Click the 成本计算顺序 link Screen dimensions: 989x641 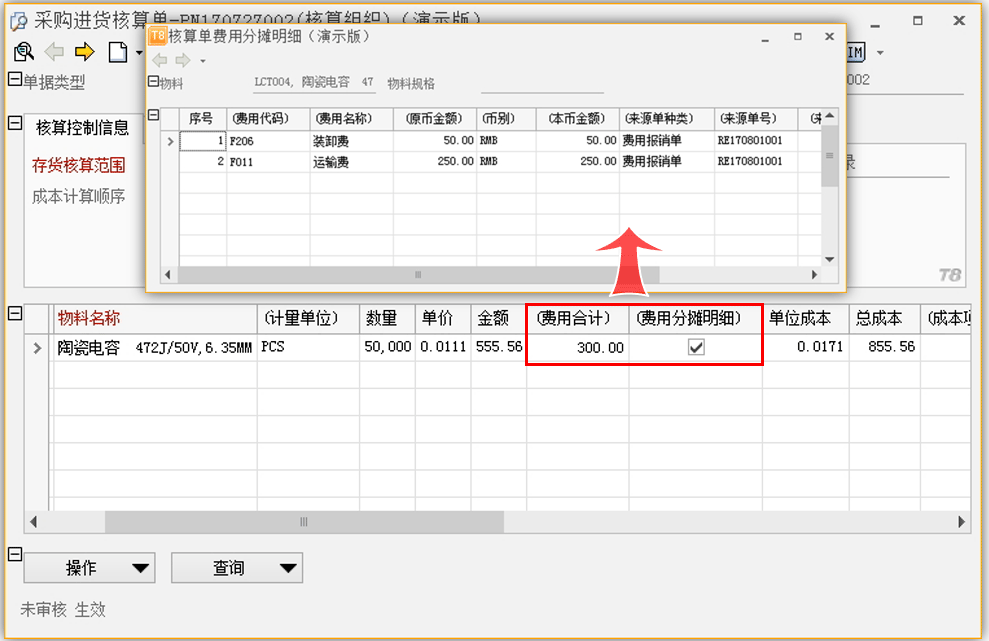pos(79,196)
